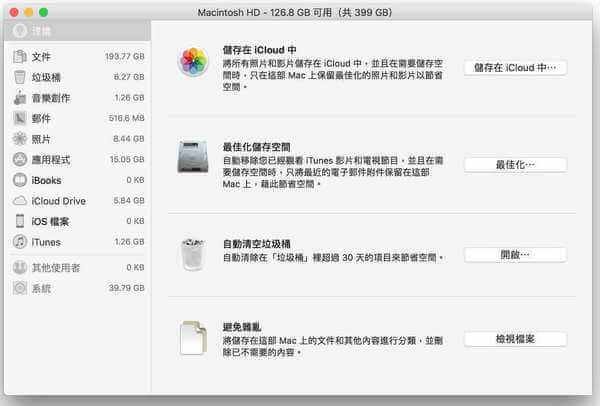Screen dimensions: 600x406
Task: Click the 8.44 GB size value
Action: click(x=129, y=139)
